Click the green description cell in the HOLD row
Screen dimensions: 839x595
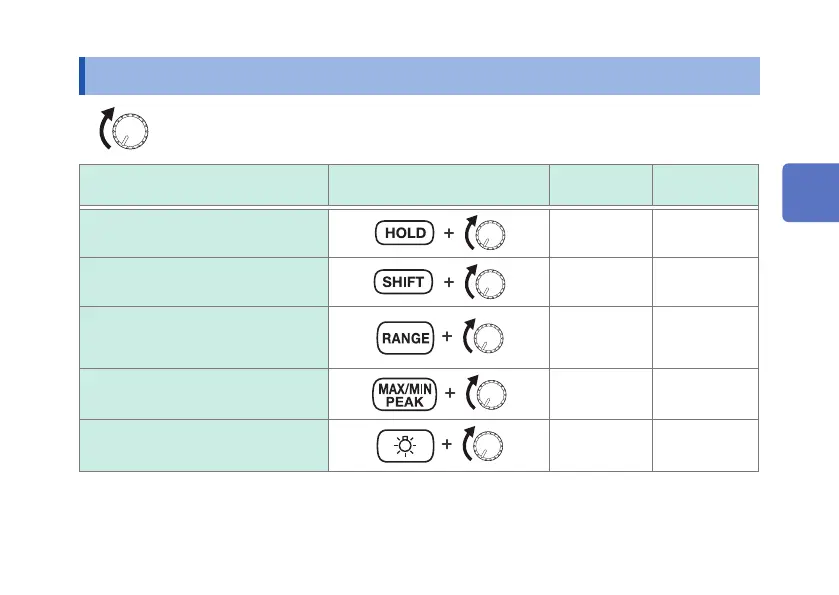click(x=204, y=233)
